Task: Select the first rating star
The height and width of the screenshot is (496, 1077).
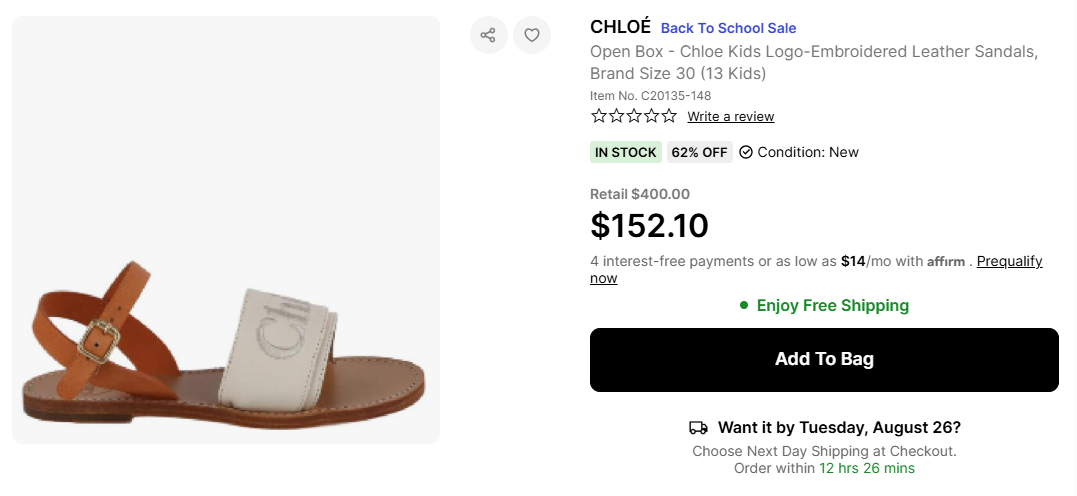Action: point(599,115)
